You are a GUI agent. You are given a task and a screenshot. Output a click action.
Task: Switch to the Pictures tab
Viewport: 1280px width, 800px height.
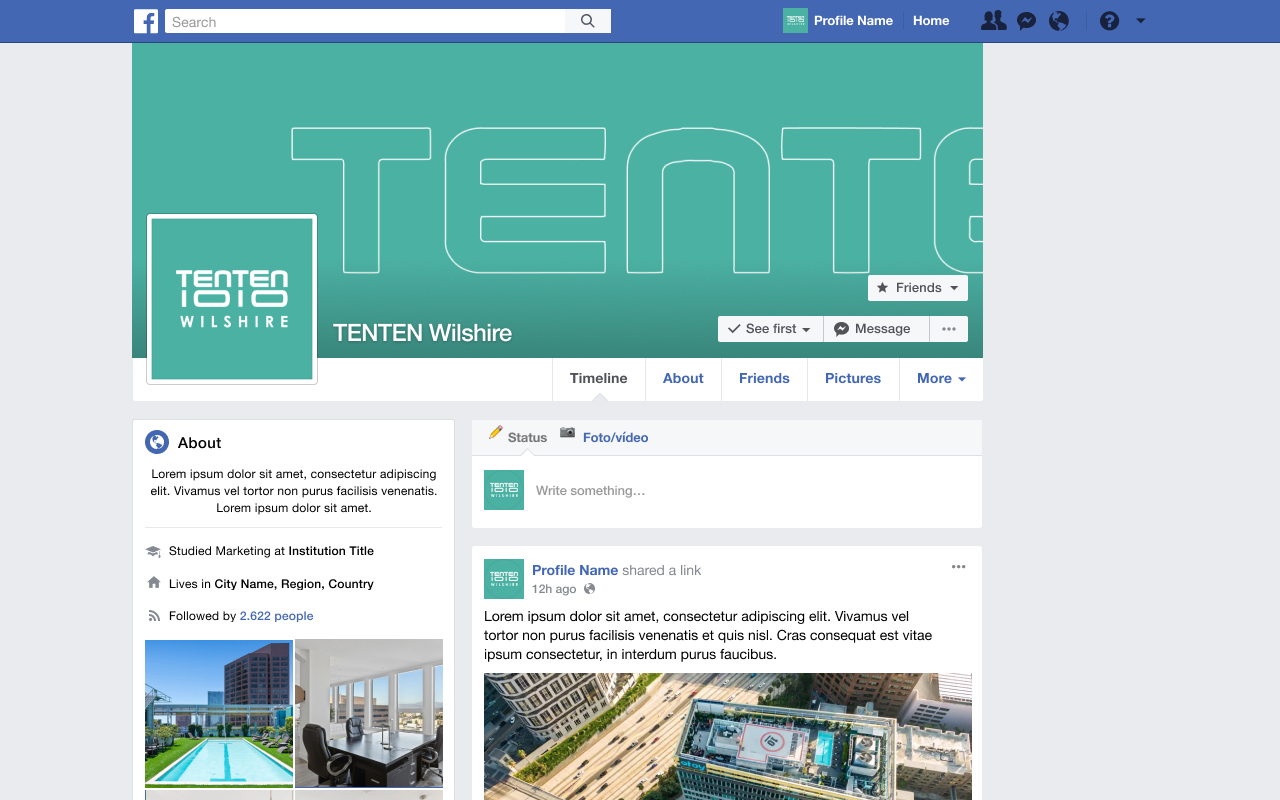pos(853,379)
